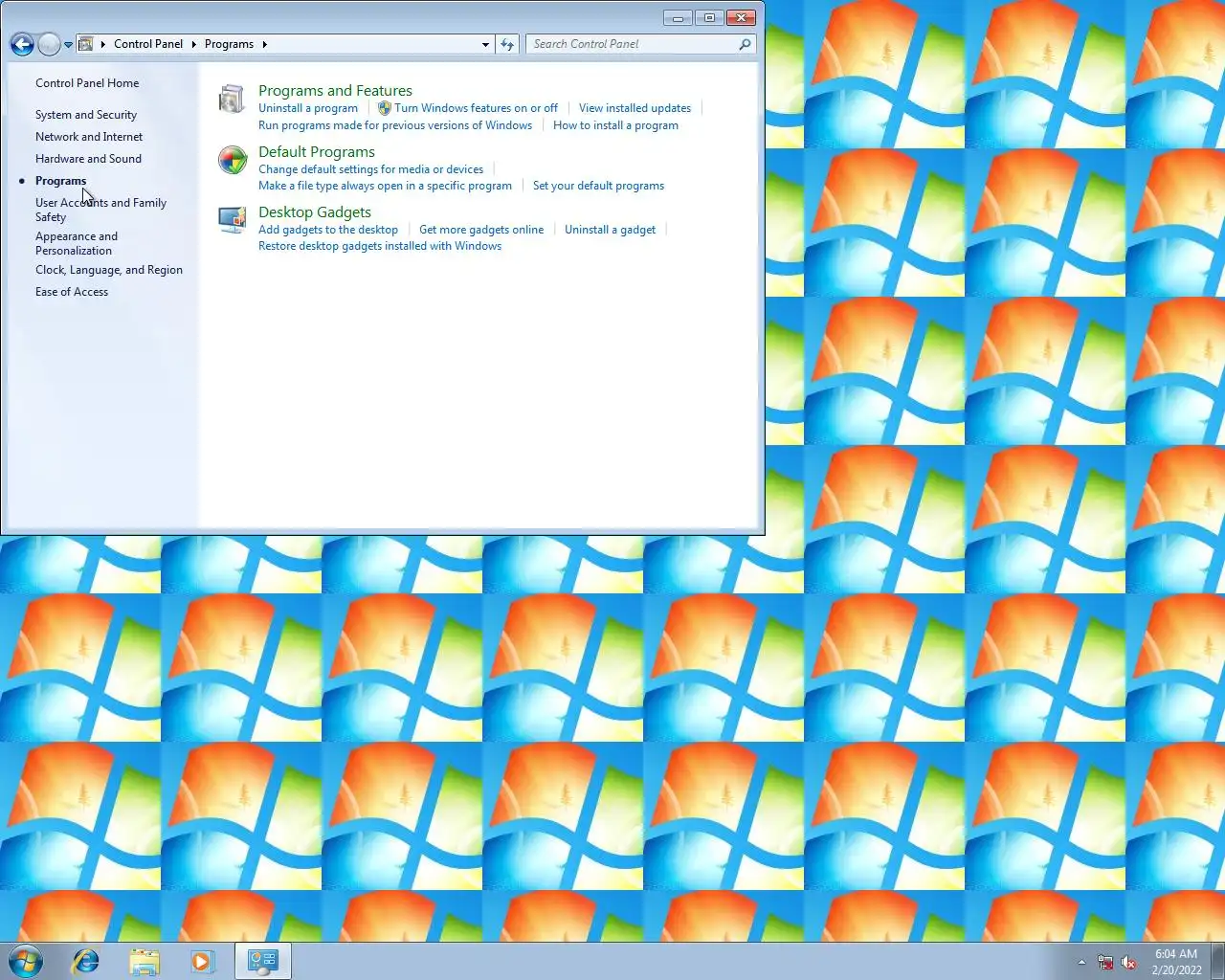The image size is (1225, 980).
Task: Click View installed updates link
Action: click(635, 108)
